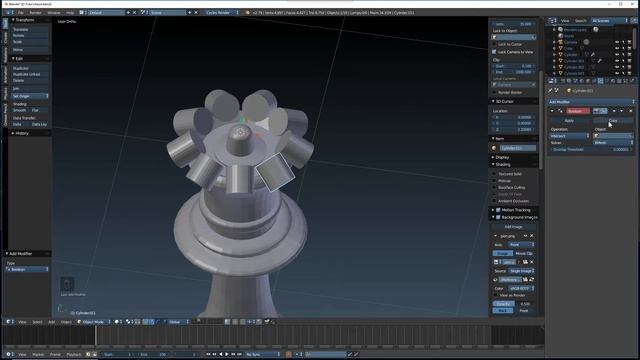
Task: Open boolean Operation Intersect dropdown
Action: pyautogui.click(x=569, y=136)
